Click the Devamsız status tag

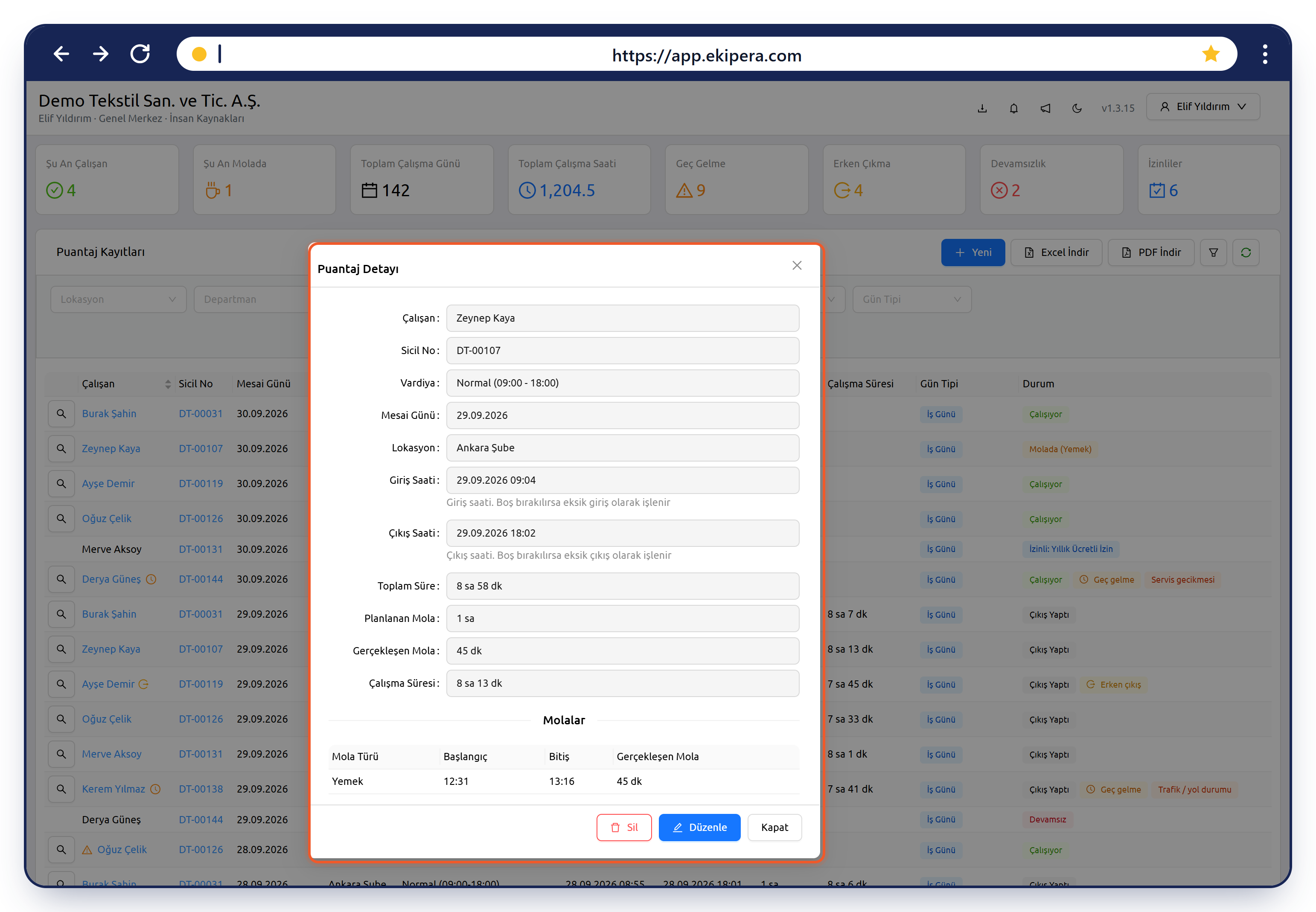click(1047, 820)
